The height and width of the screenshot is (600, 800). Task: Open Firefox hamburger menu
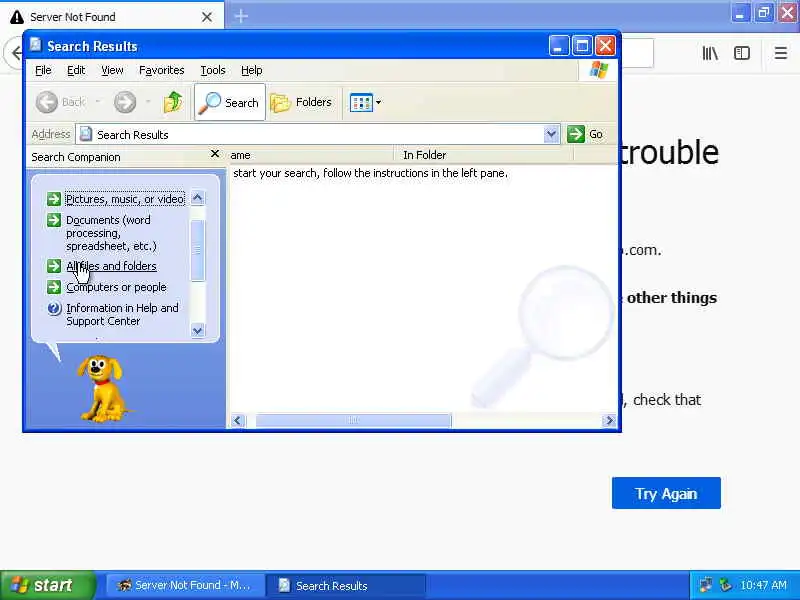(x=781, y=53)
